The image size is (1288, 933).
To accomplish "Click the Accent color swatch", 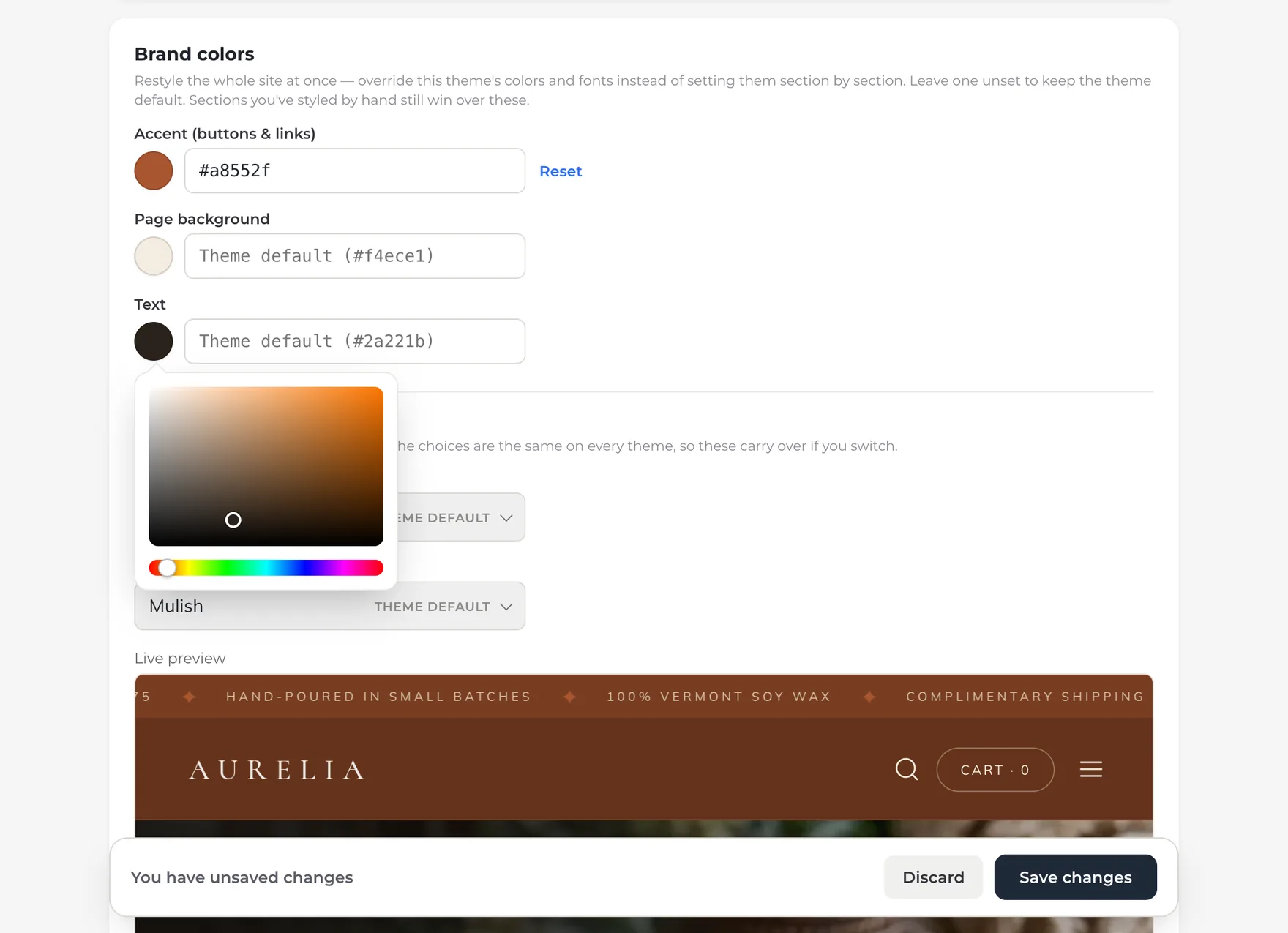I will pos(154,171).
